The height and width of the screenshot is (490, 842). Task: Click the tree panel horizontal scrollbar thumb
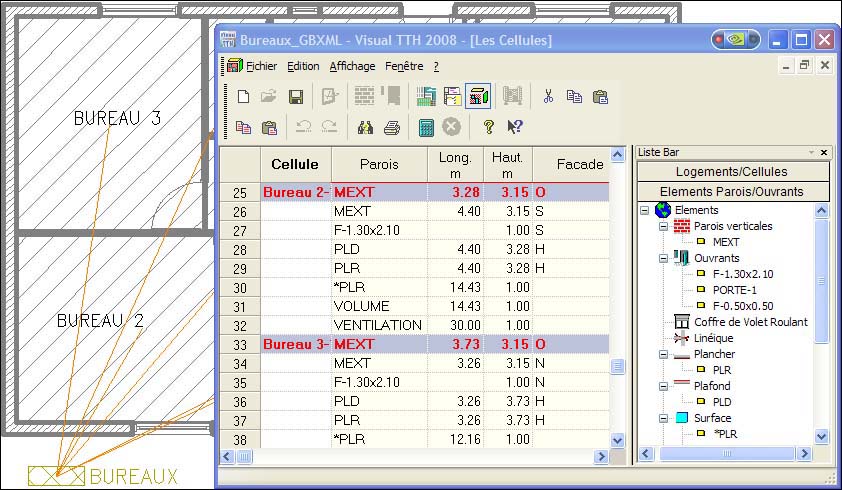(x=727, y=454)
